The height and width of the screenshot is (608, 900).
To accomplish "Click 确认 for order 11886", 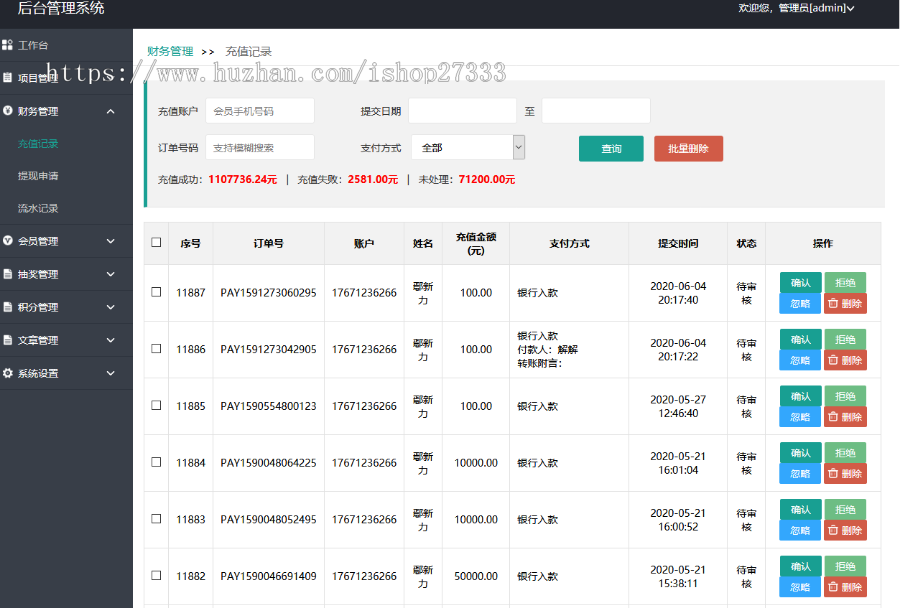I will [x=801, y=339].
